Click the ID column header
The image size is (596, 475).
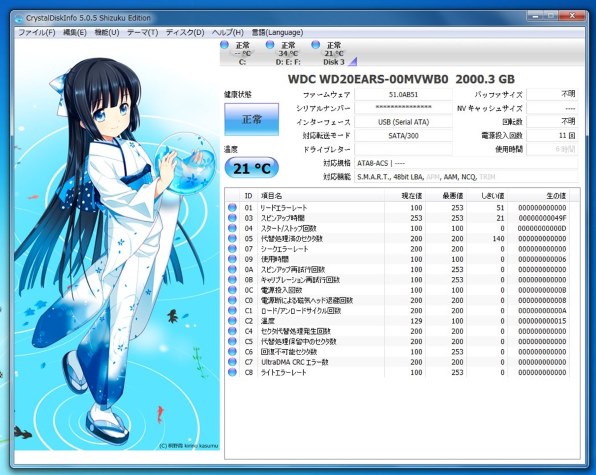click(248, 196)
